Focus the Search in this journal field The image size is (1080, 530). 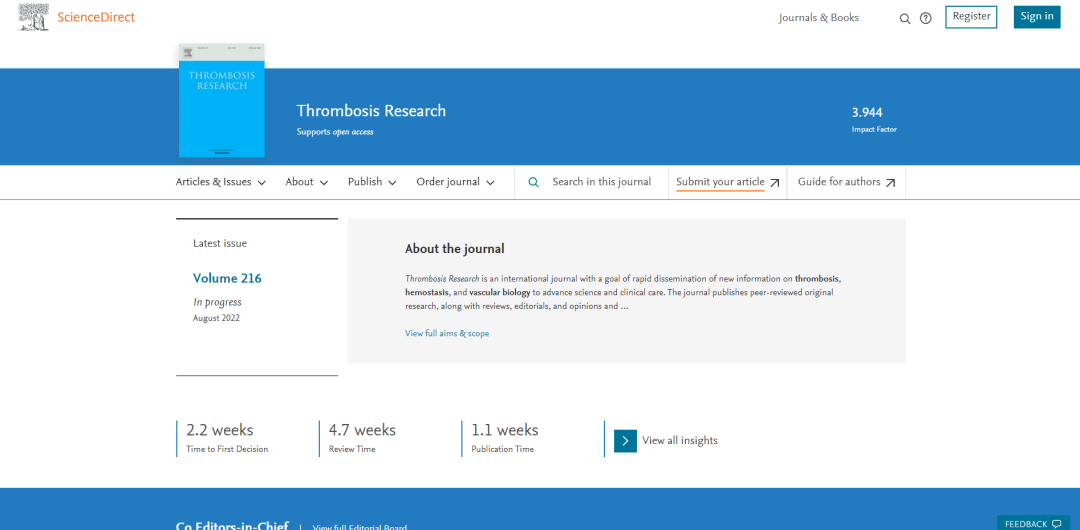coord(601,182)
